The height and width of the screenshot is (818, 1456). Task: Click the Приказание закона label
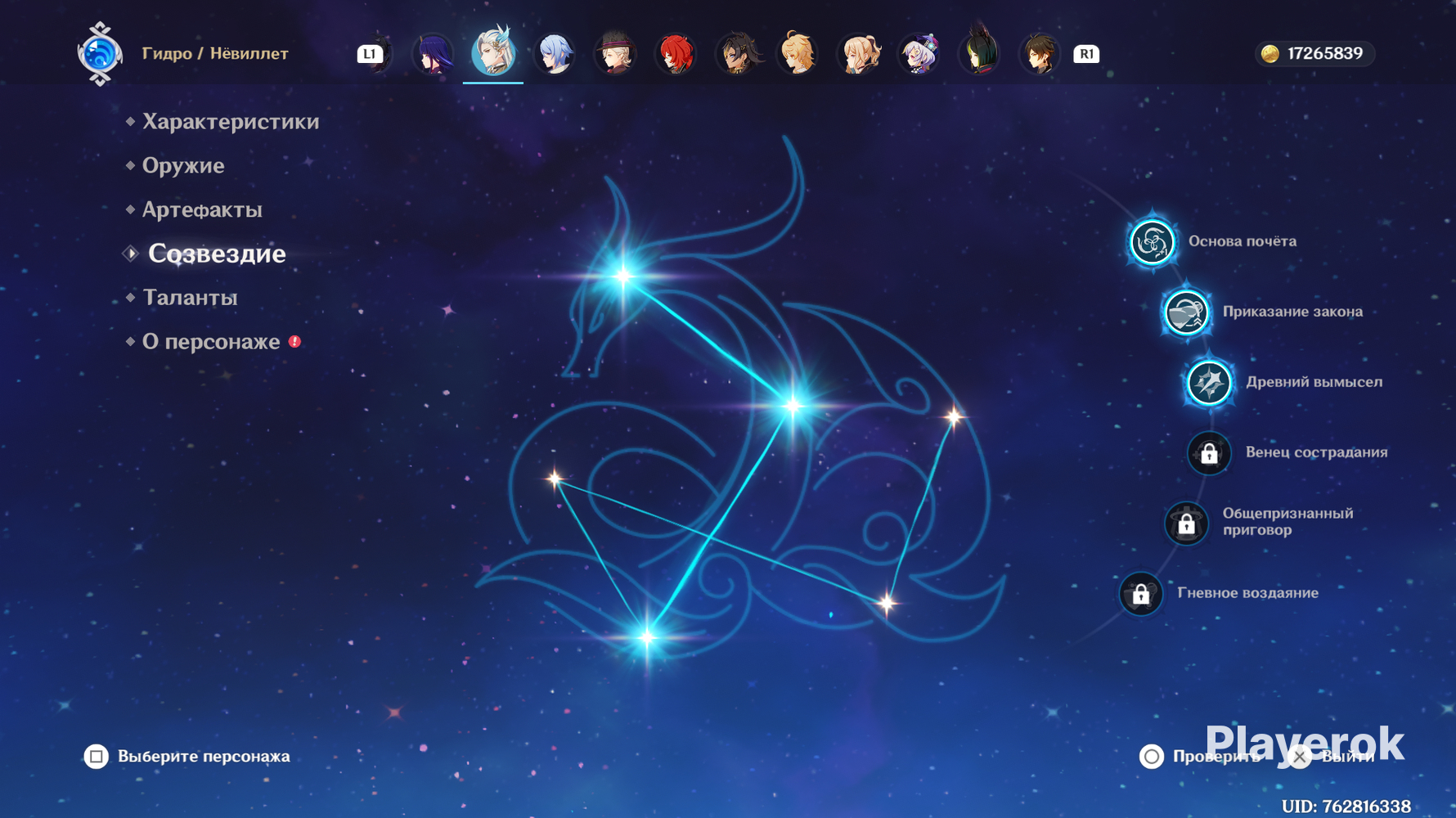tap(1292, 312)
